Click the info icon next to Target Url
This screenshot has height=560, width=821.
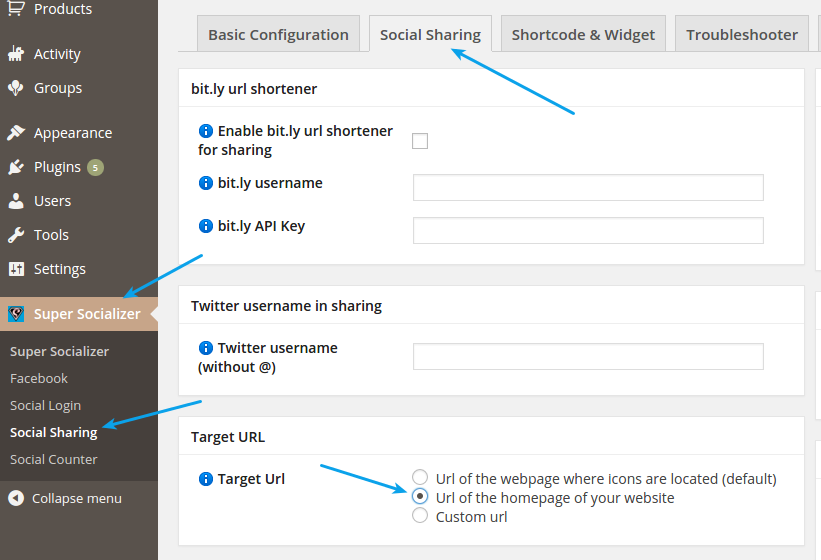click(206, 479)
